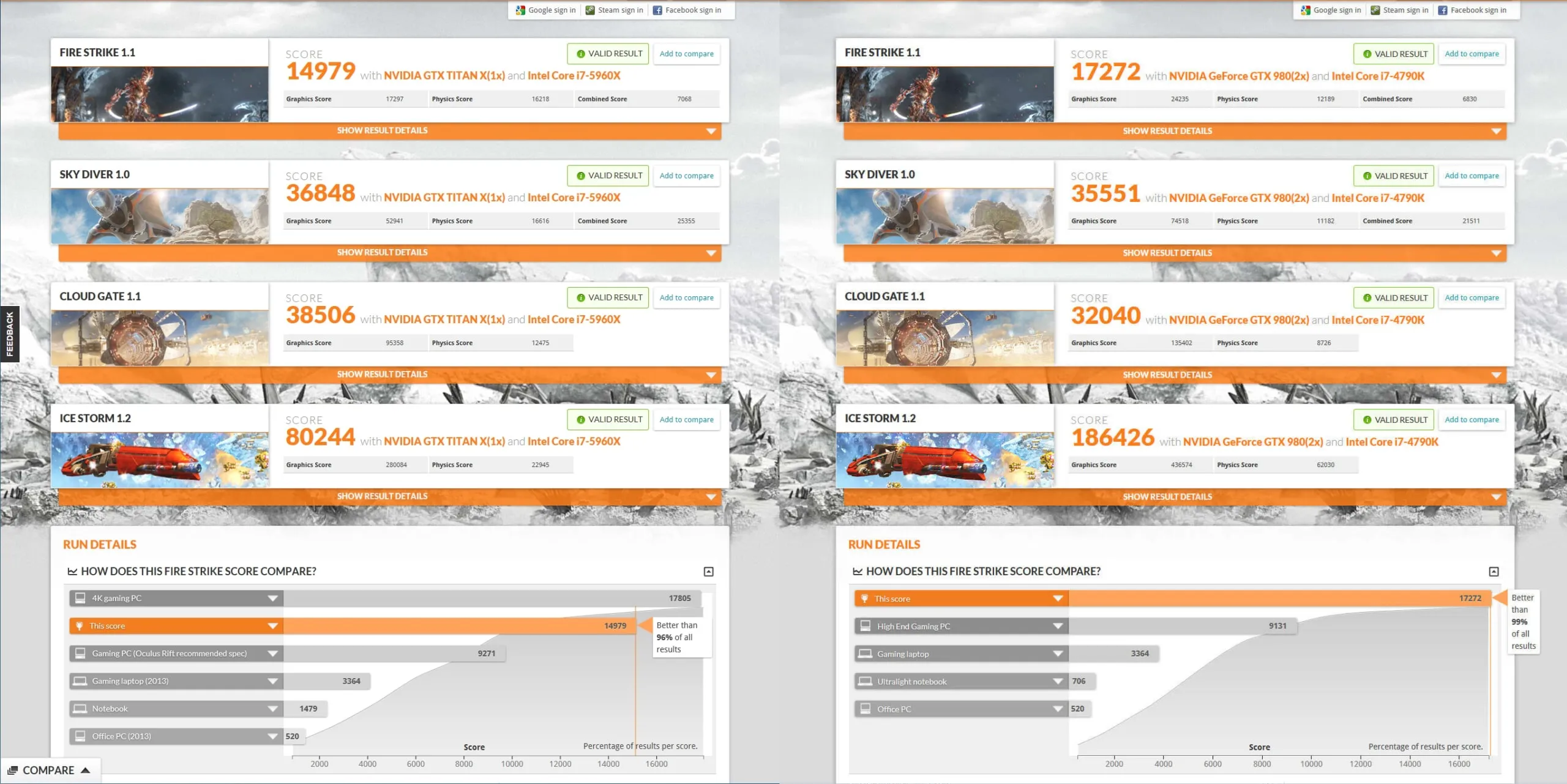Click the Fire Strike score 14979 heading
1567x784 pixels.
click(x=321, y=72)
